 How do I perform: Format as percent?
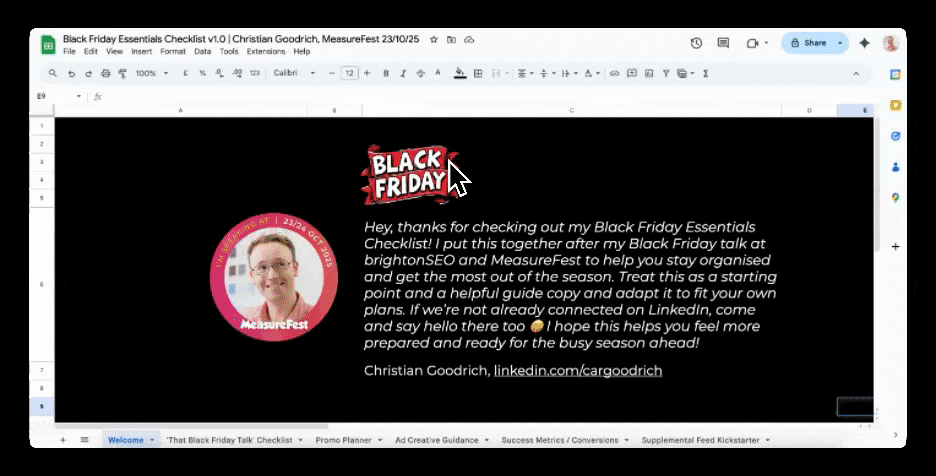point(202,73)
